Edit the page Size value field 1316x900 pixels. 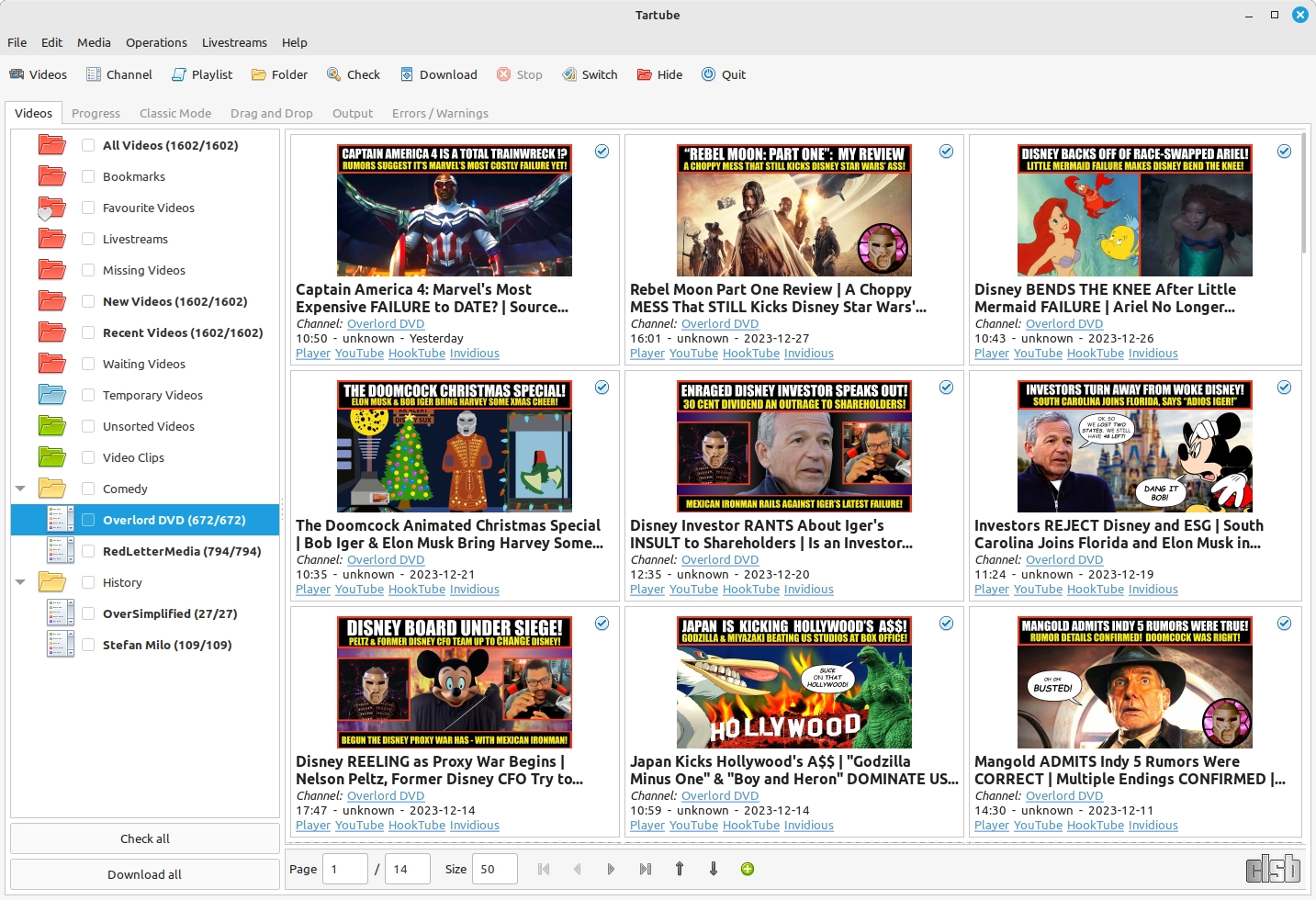point(494,868)
